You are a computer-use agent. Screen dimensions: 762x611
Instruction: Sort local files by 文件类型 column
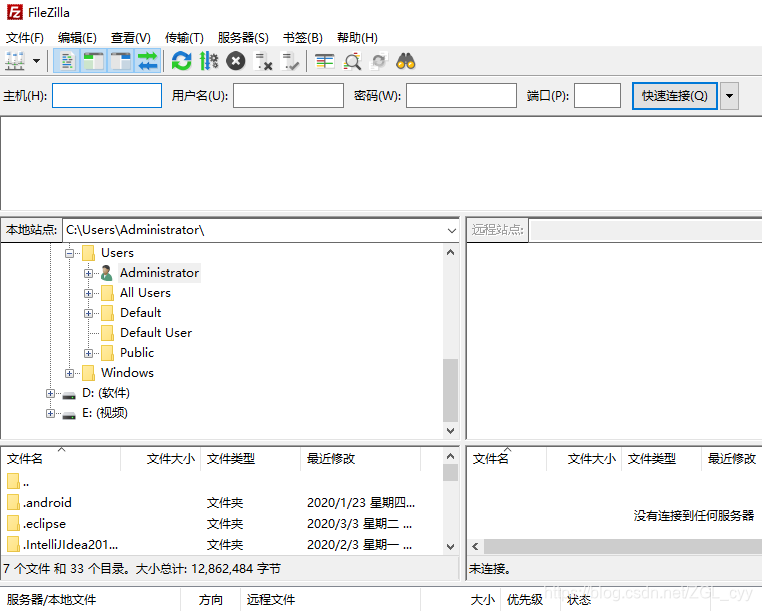click(251, 458)
